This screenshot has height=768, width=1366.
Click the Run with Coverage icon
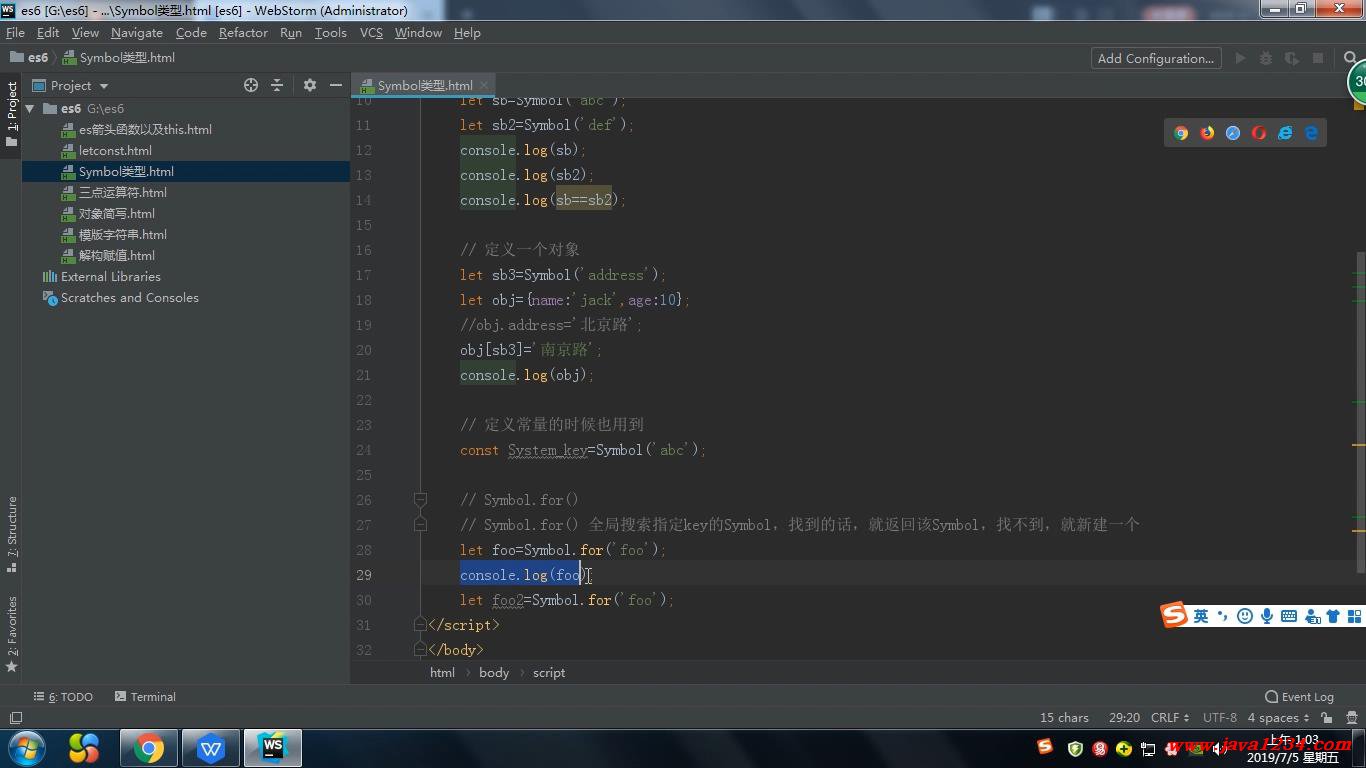1292,58
